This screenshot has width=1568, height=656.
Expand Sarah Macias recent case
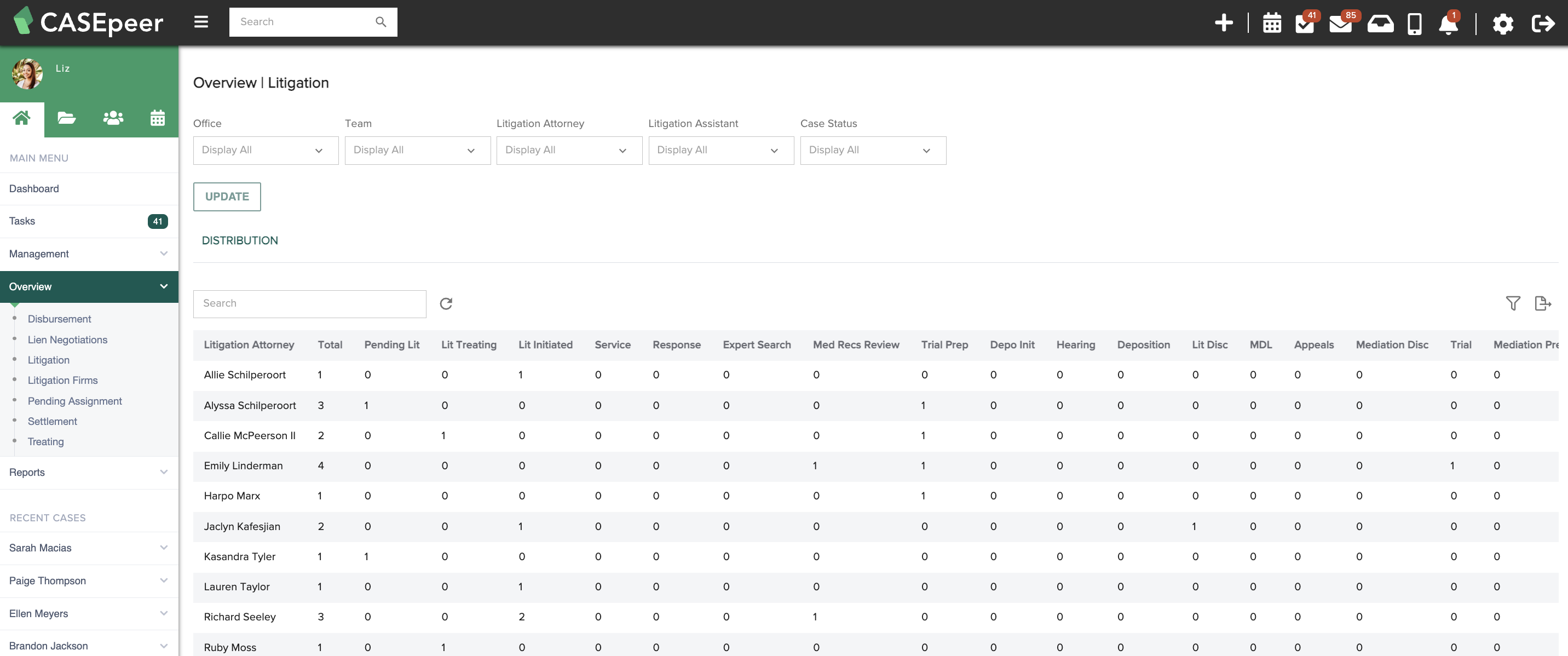coord(89,548)
